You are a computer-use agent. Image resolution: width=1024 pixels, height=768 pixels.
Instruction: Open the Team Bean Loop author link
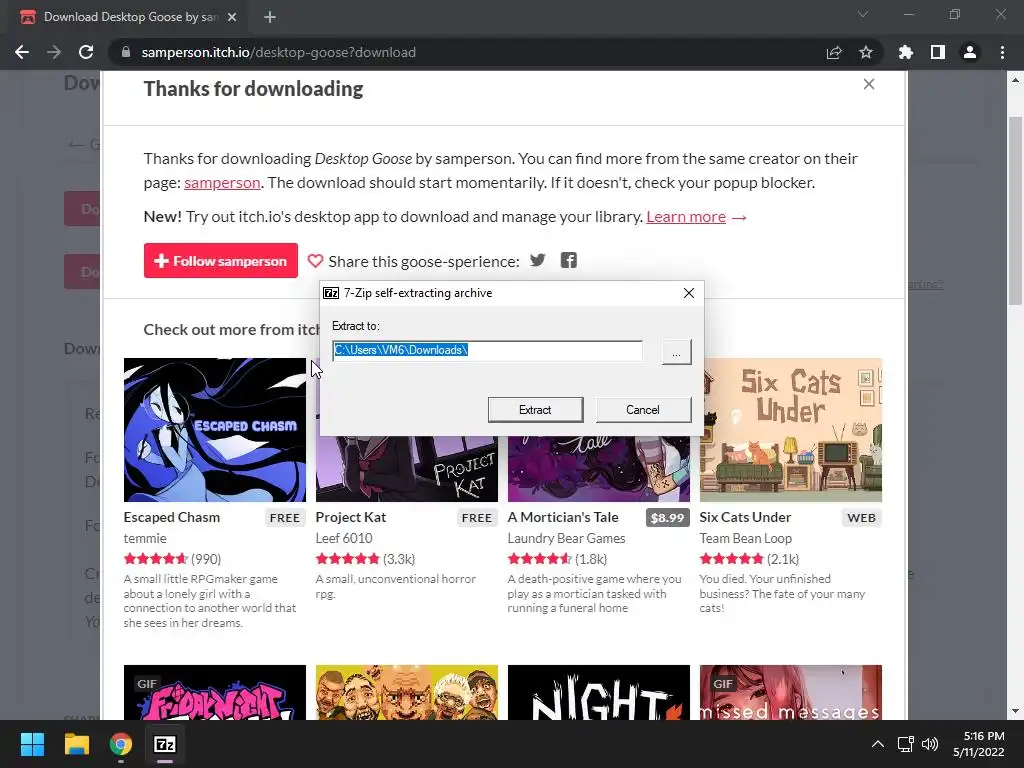click(x=746, y=538)
